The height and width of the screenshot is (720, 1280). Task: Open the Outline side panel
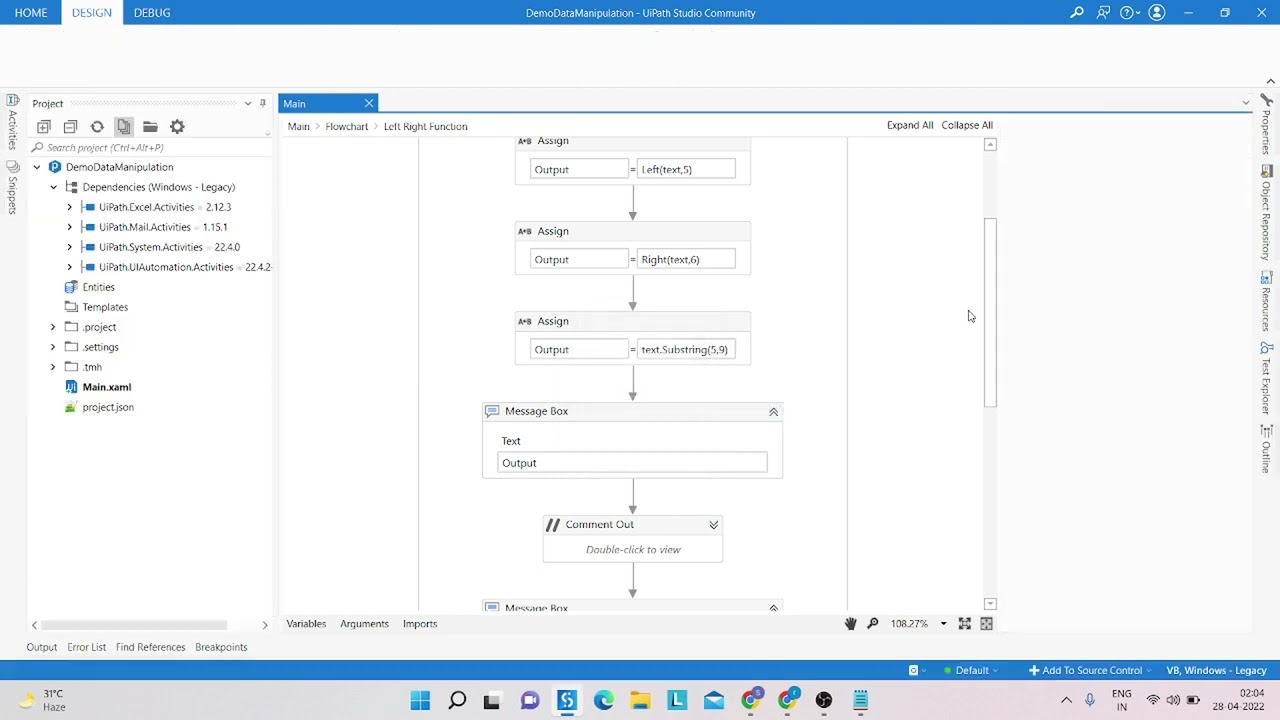(x=1266, y=449)
